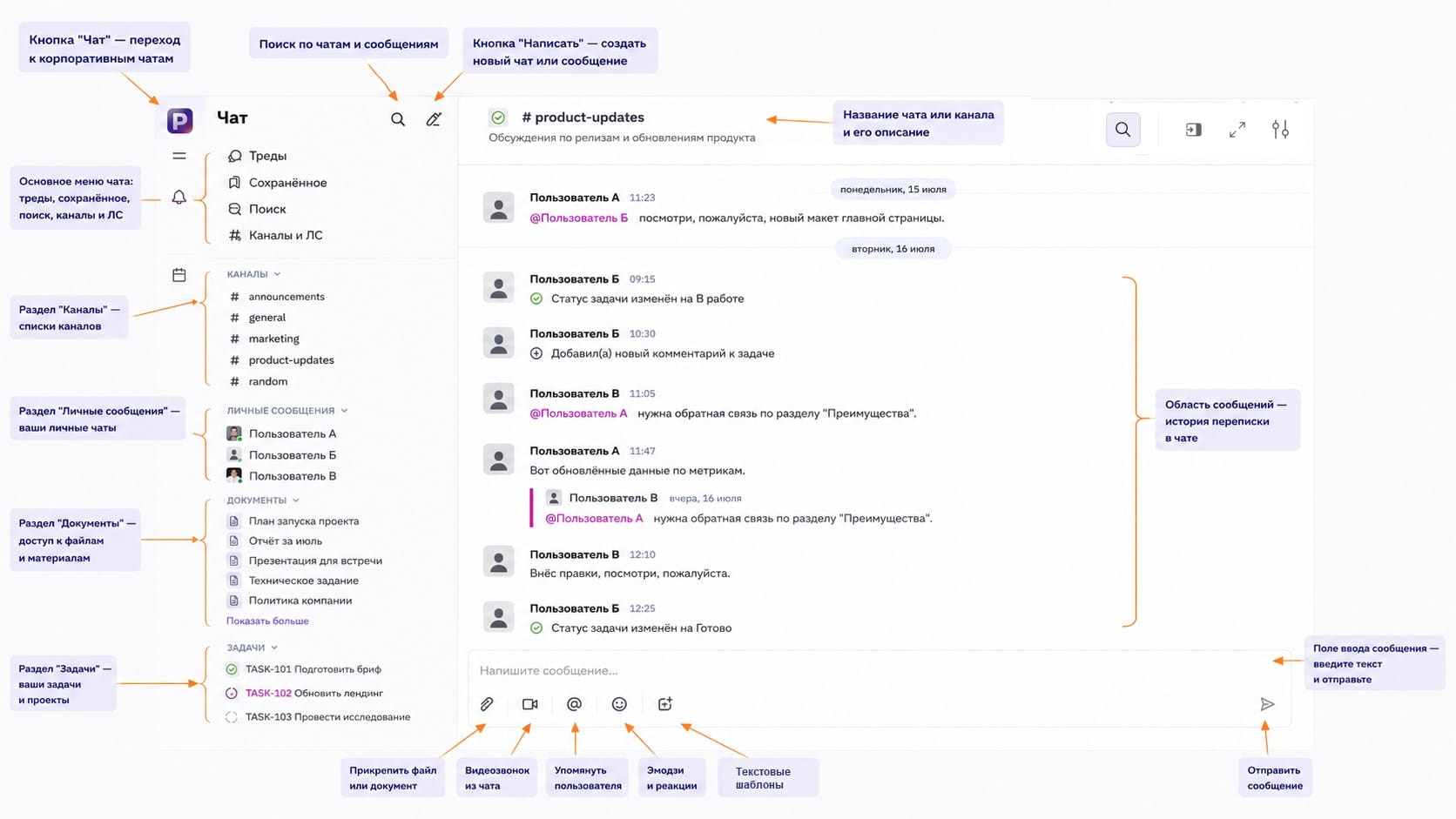
Task: Collapse the Документы section chevron
Action: coord(296,500)
